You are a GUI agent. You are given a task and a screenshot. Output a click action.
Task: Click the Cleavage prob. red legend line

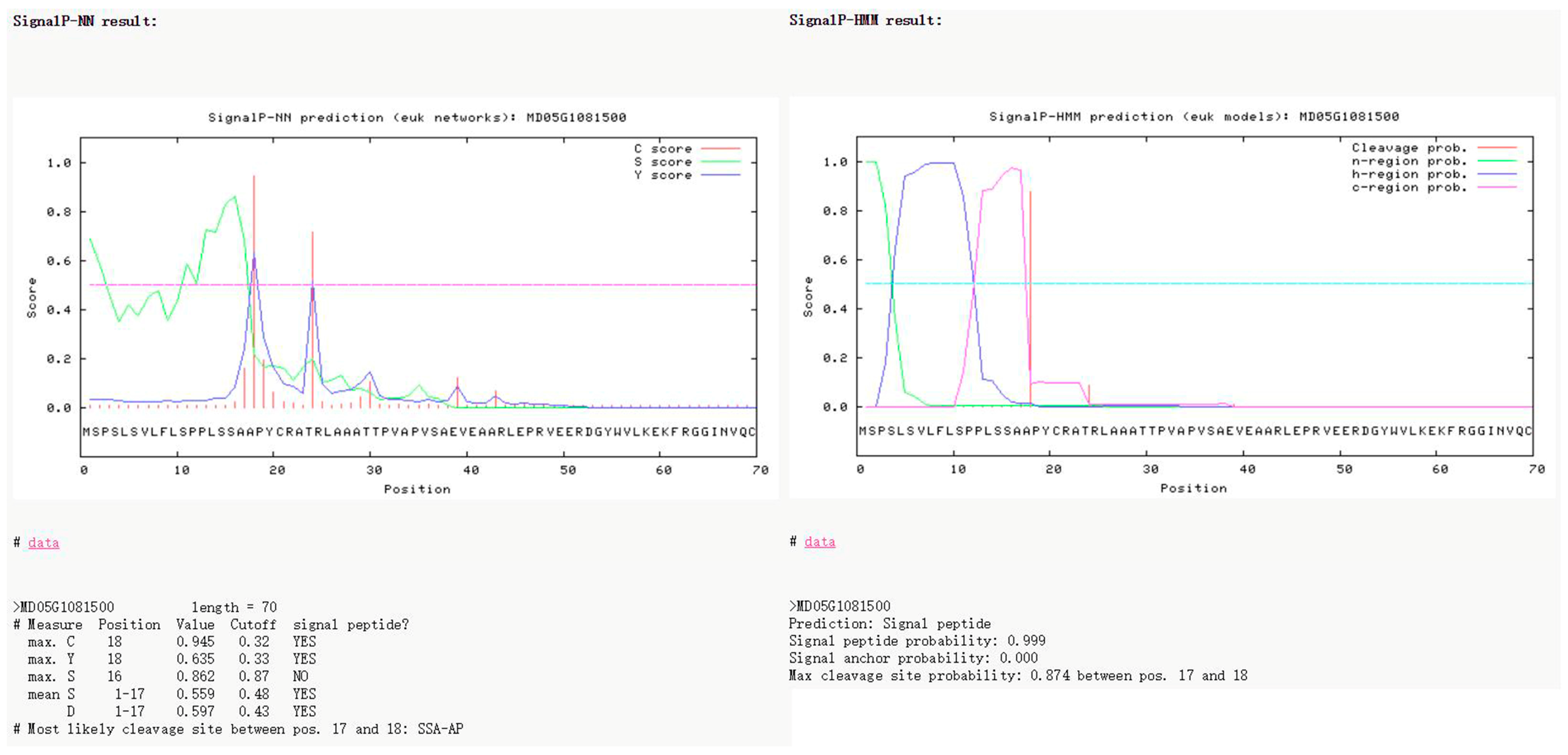tap(1497, 148)
